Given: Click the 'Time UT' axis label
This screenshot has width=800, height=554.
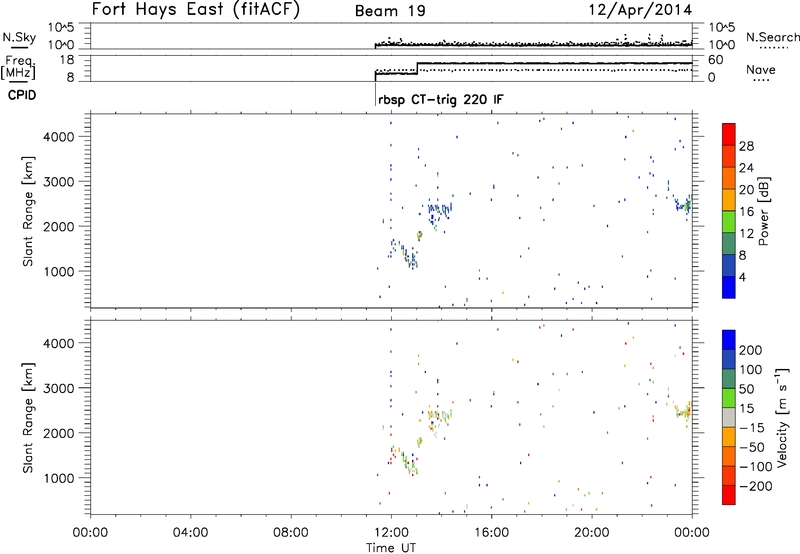Looking at the screenshot, I should click(x=391, y=548).
